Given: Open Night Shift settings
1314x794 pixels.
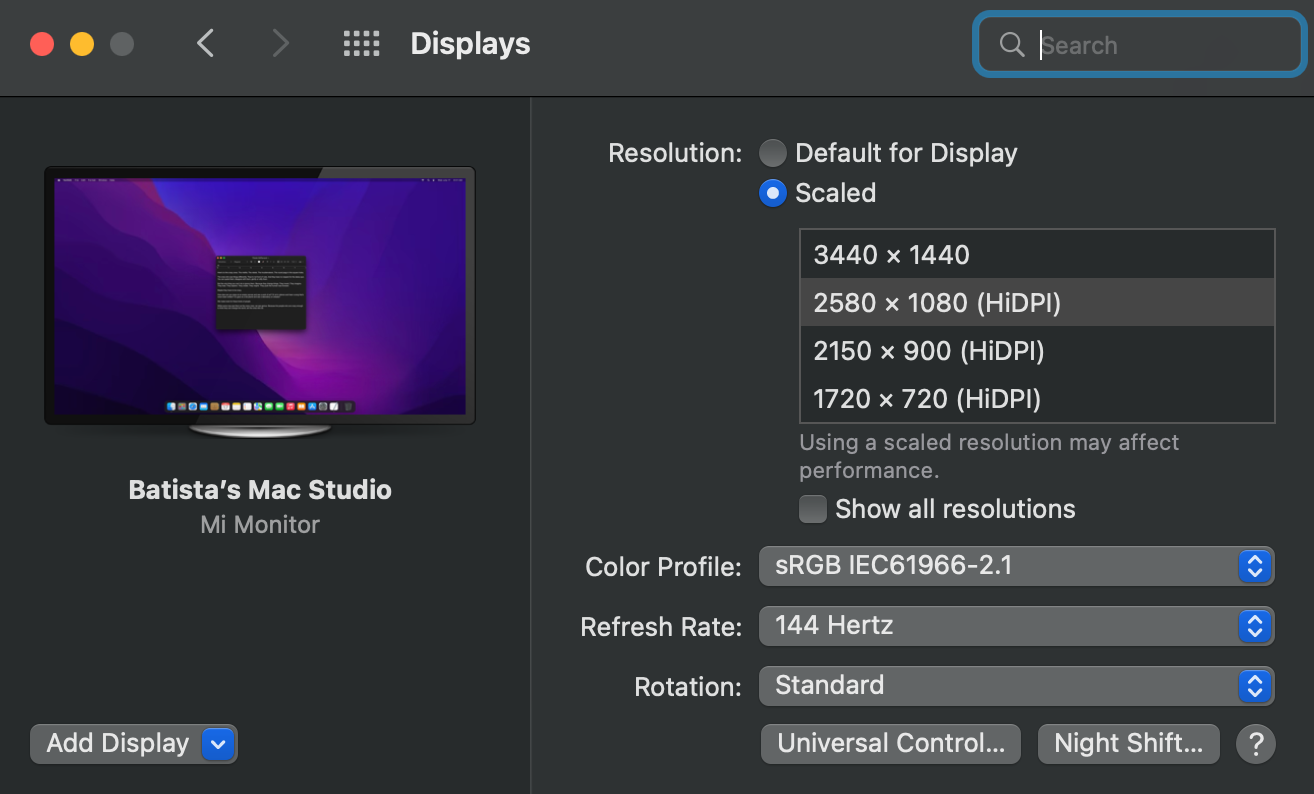Looking at the screenshot, I should [1128, 743].
